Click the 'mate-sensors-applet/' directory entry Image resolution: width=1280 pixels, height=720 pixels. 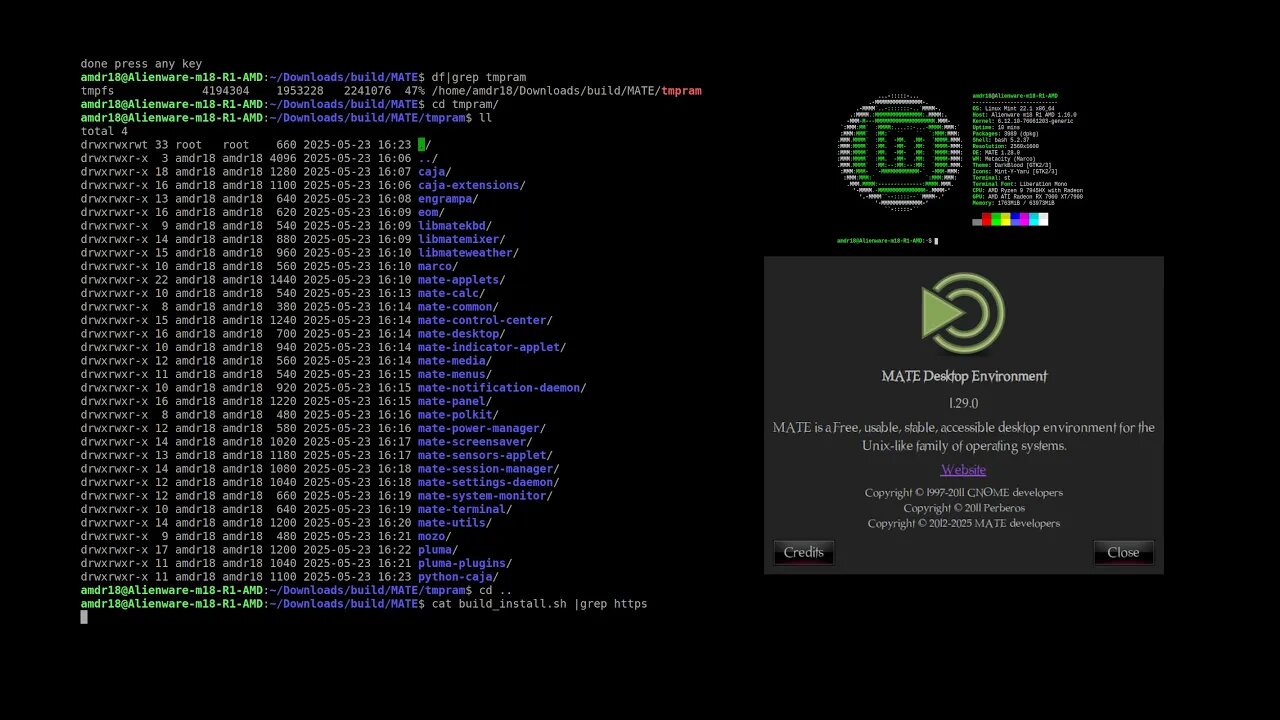(x=485, y=455)
